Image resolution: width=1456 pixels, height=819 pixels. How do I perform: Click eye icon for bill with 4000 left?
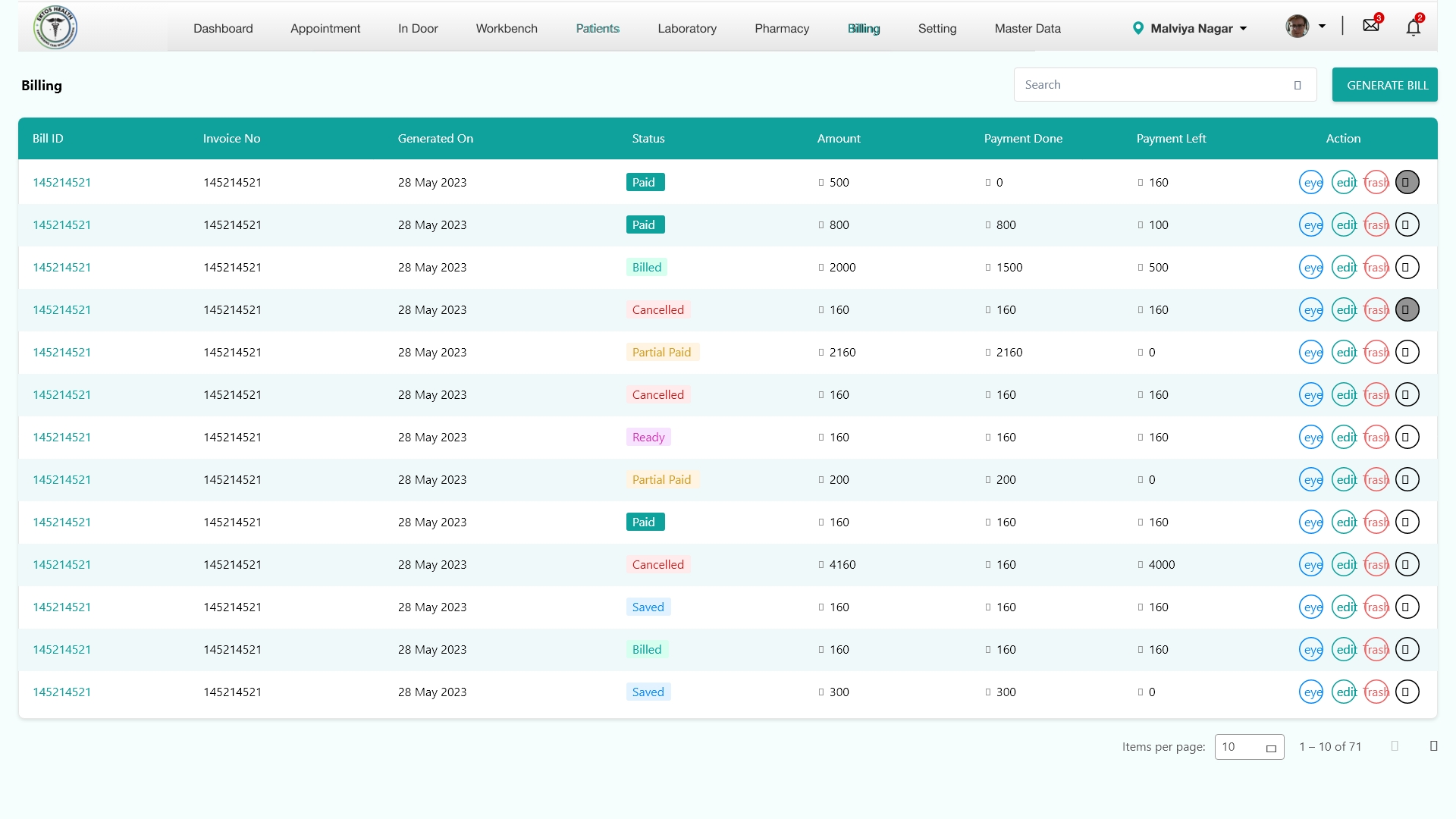coord(1311,565)
